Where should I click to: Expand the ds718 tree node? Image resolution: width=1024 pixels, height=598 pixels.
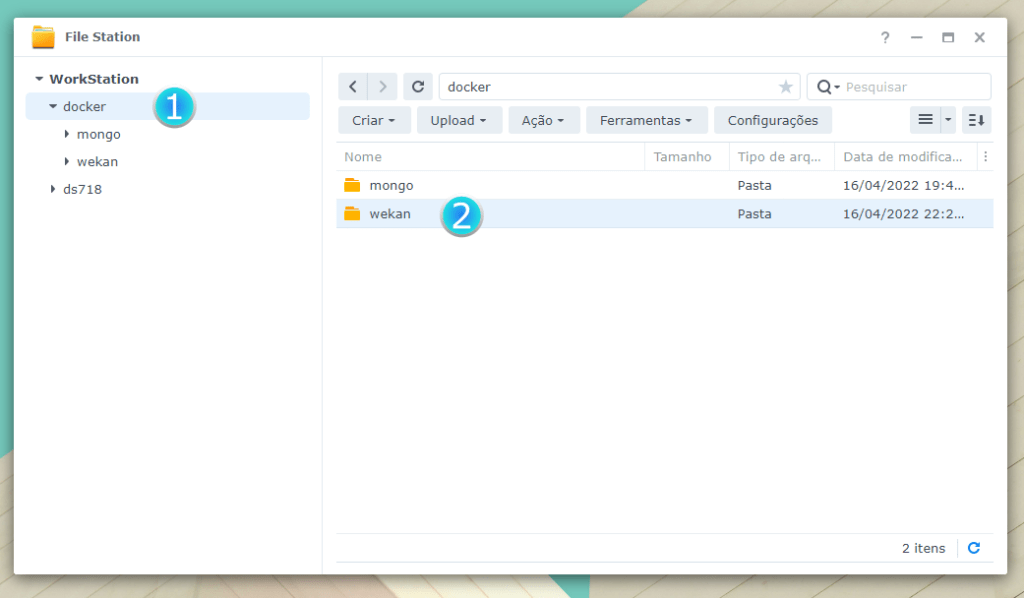[53, 189]
